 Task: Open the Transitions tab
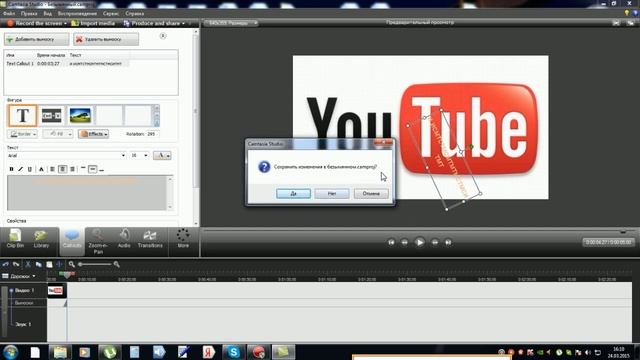[150, 239]
